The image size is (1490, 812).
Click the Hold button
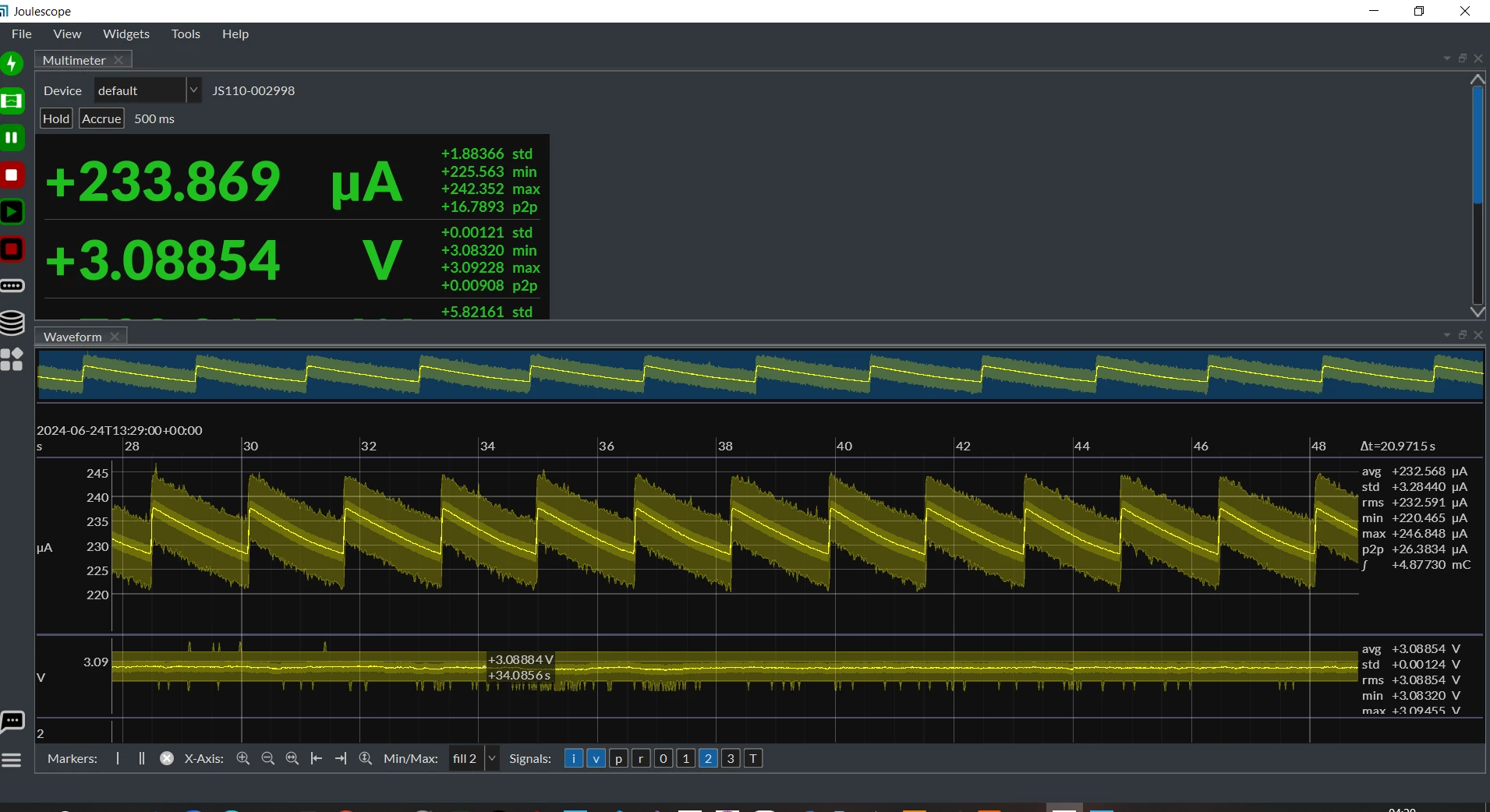click(x=56, y=118)
